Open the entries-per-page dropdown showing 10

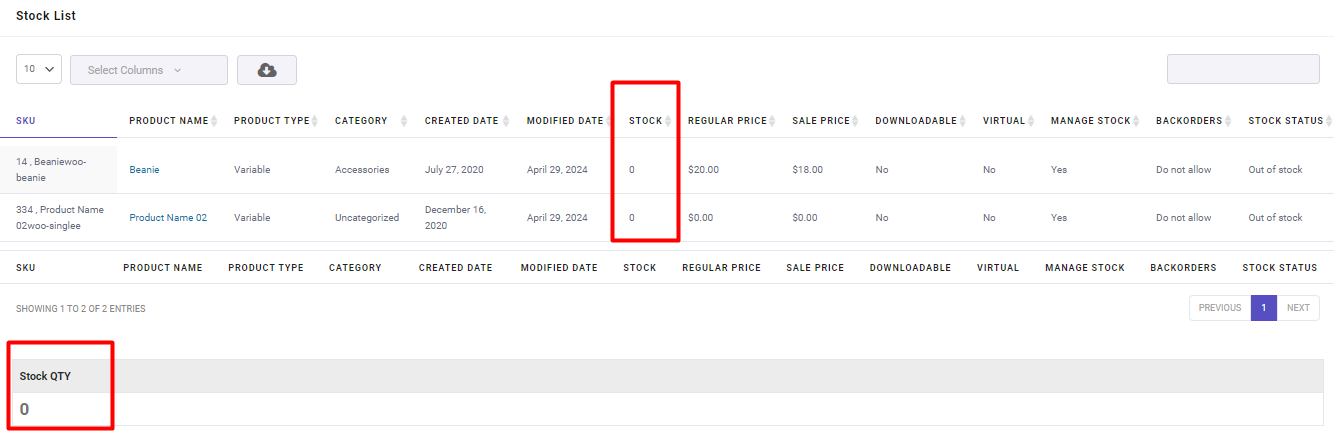[x=39, y=69]
